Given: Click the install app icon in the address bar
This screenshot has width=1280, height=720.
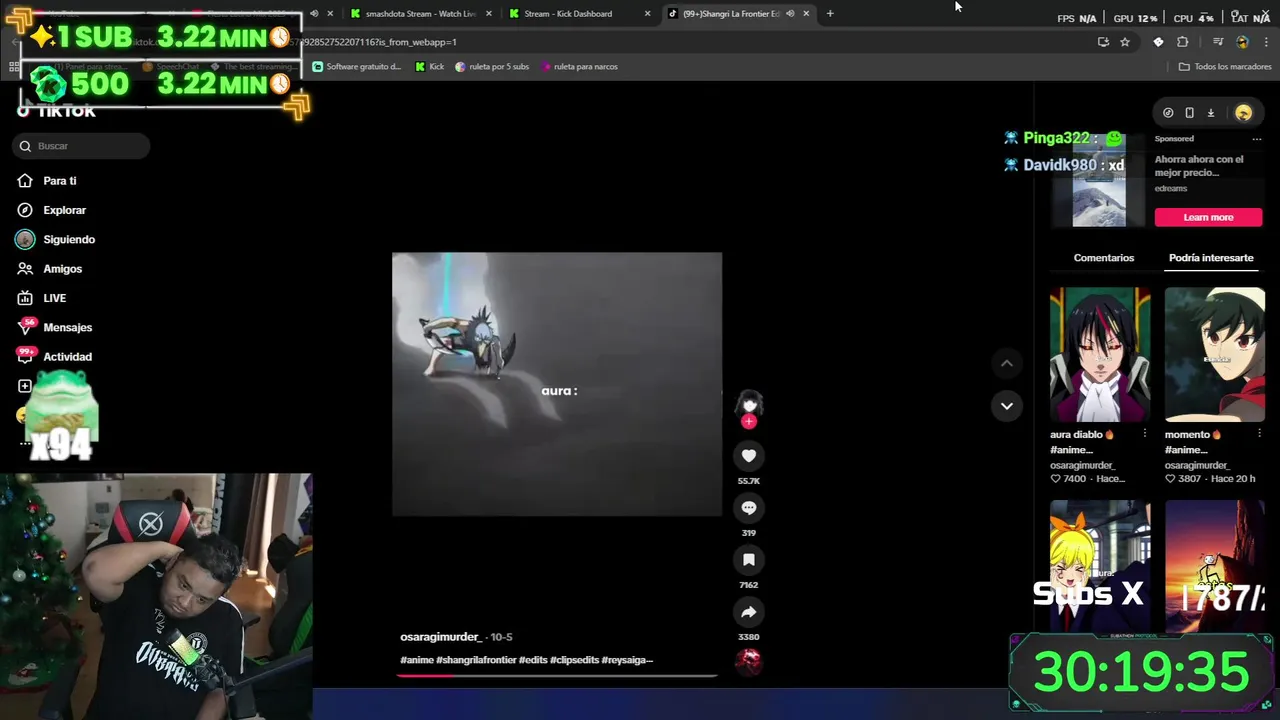Looking at the screenshot, I should point(1103,42).
